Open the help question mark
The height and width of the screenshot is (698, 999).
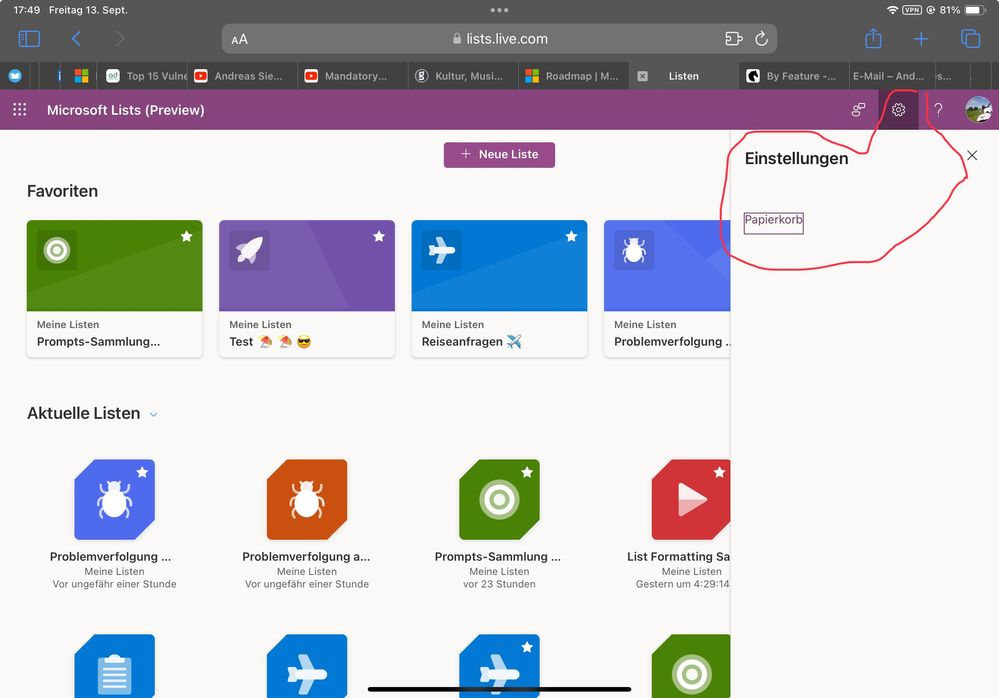coord(938,110)
